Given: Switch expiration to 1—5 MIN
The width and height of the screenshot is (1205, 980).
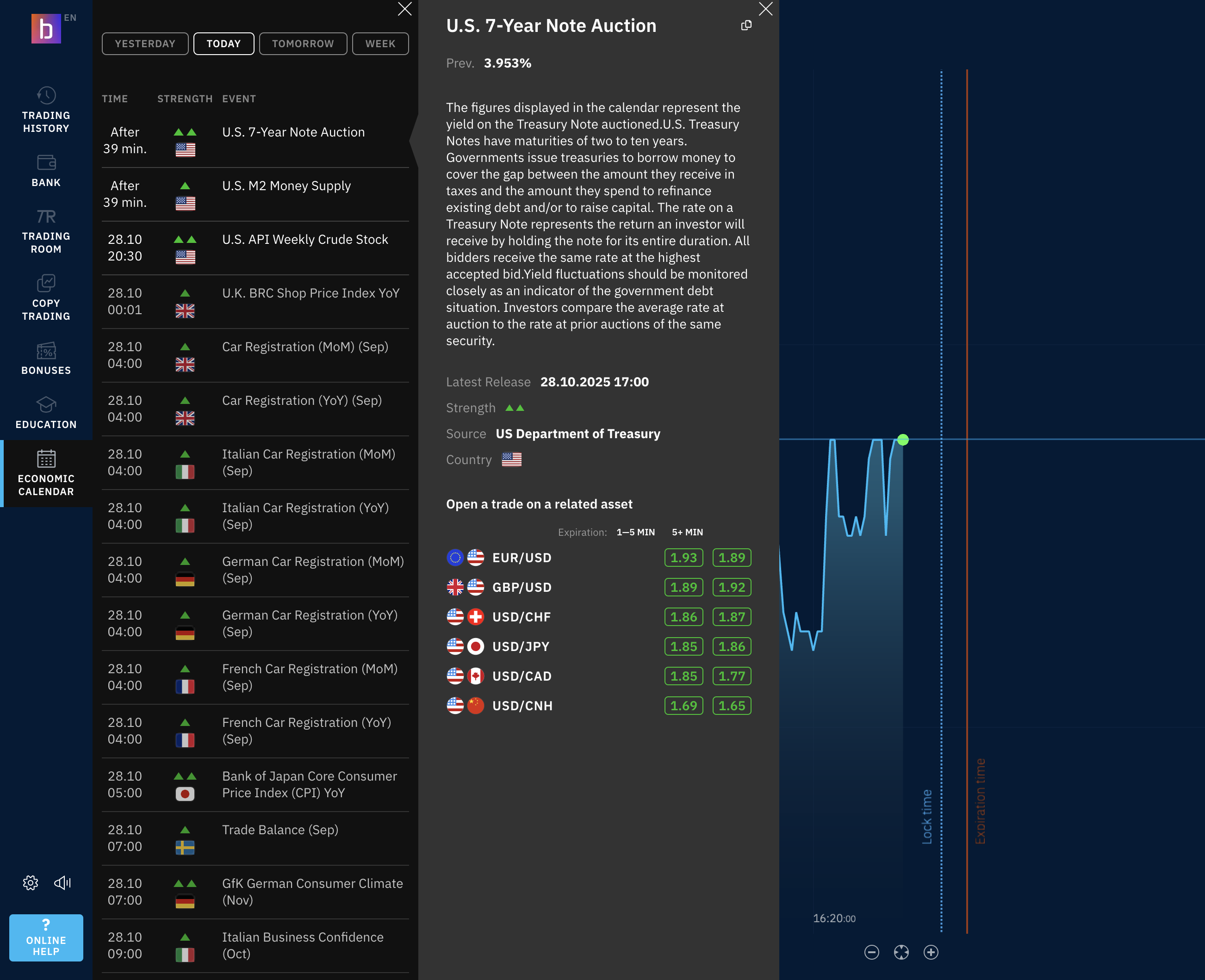Looking at the screenshot, I should [636, 532].
